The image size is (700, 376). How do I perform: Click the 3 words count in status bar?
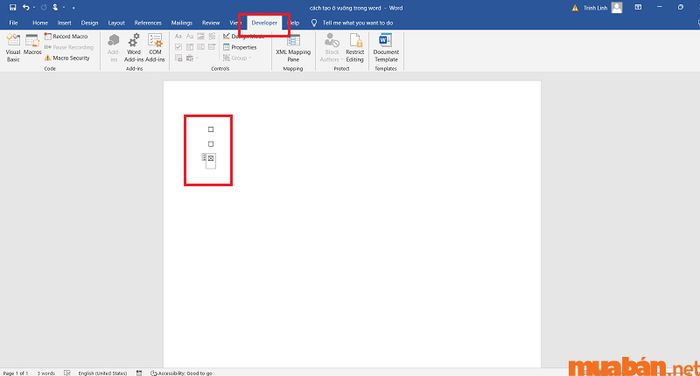point(46,373)
